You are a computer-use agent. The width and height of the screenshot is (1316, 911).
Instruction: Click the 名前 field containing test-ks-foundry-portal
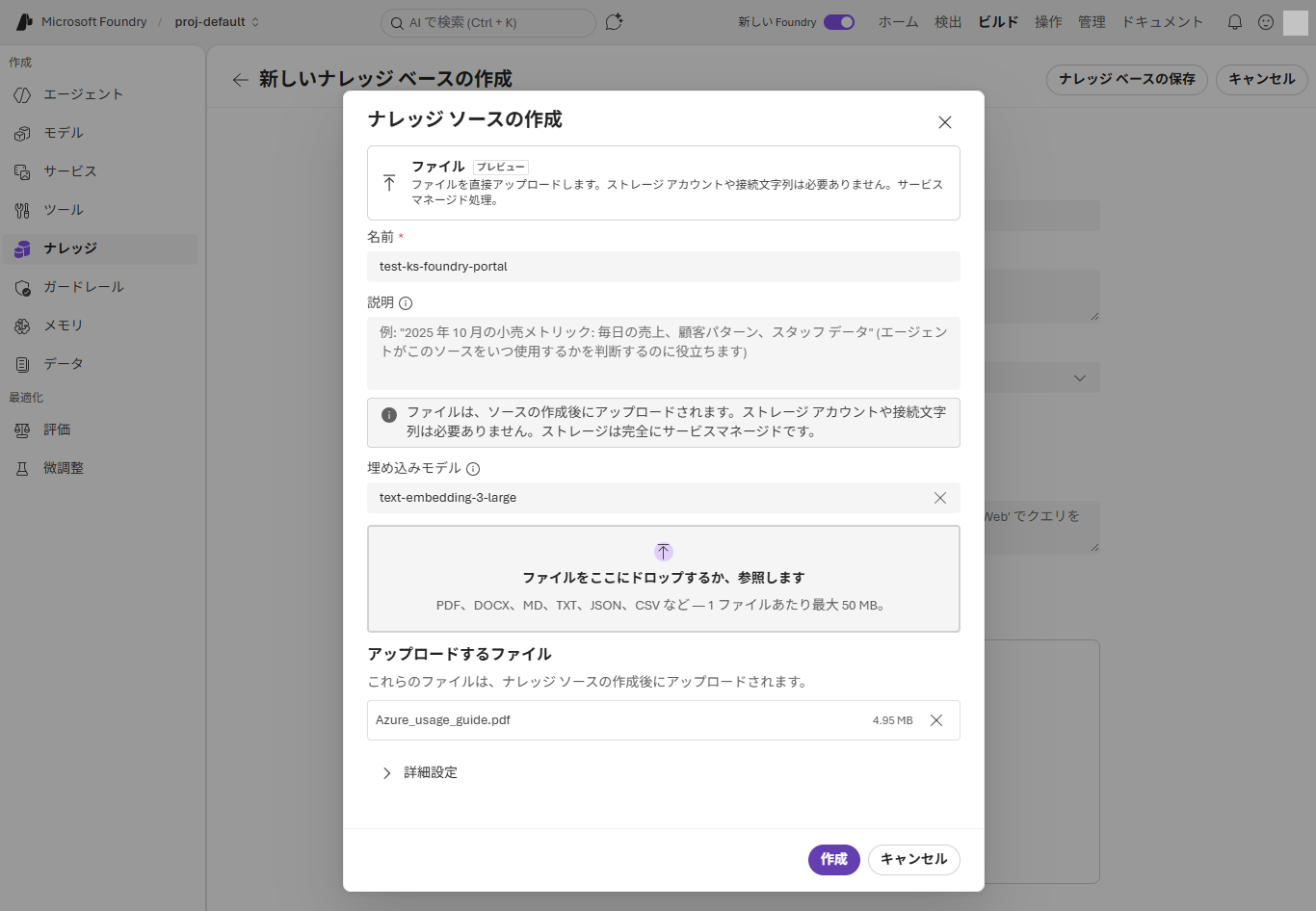tap(664, 267)
